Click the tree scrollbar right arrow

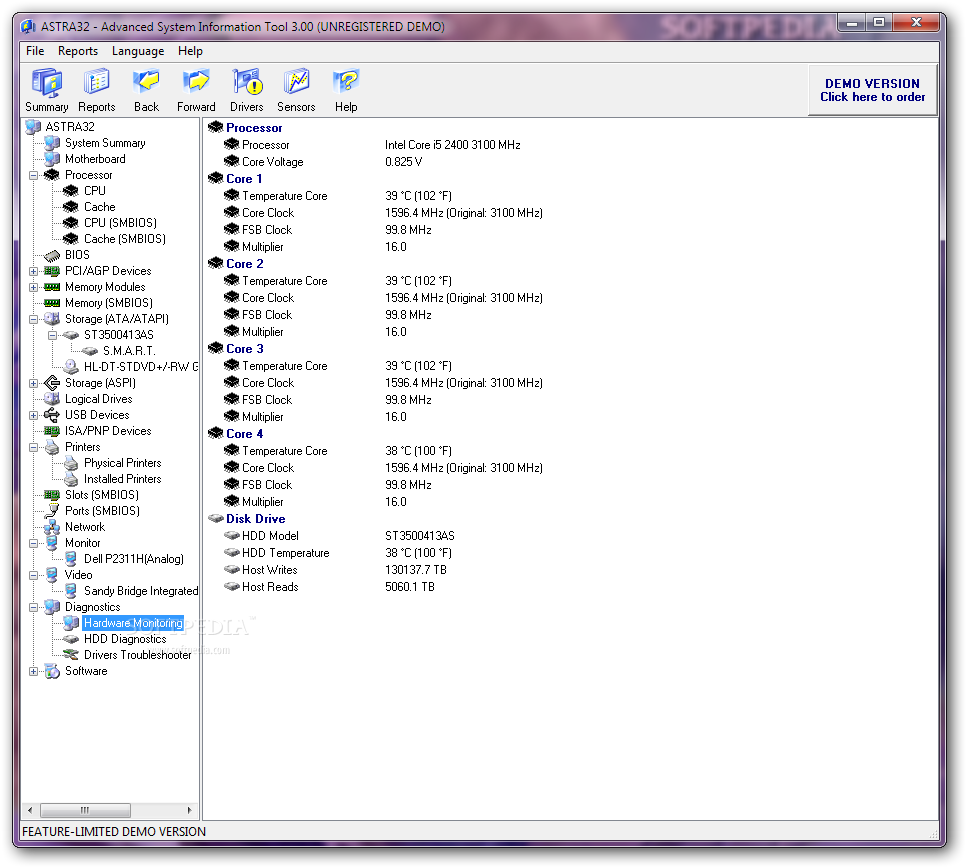190,810
